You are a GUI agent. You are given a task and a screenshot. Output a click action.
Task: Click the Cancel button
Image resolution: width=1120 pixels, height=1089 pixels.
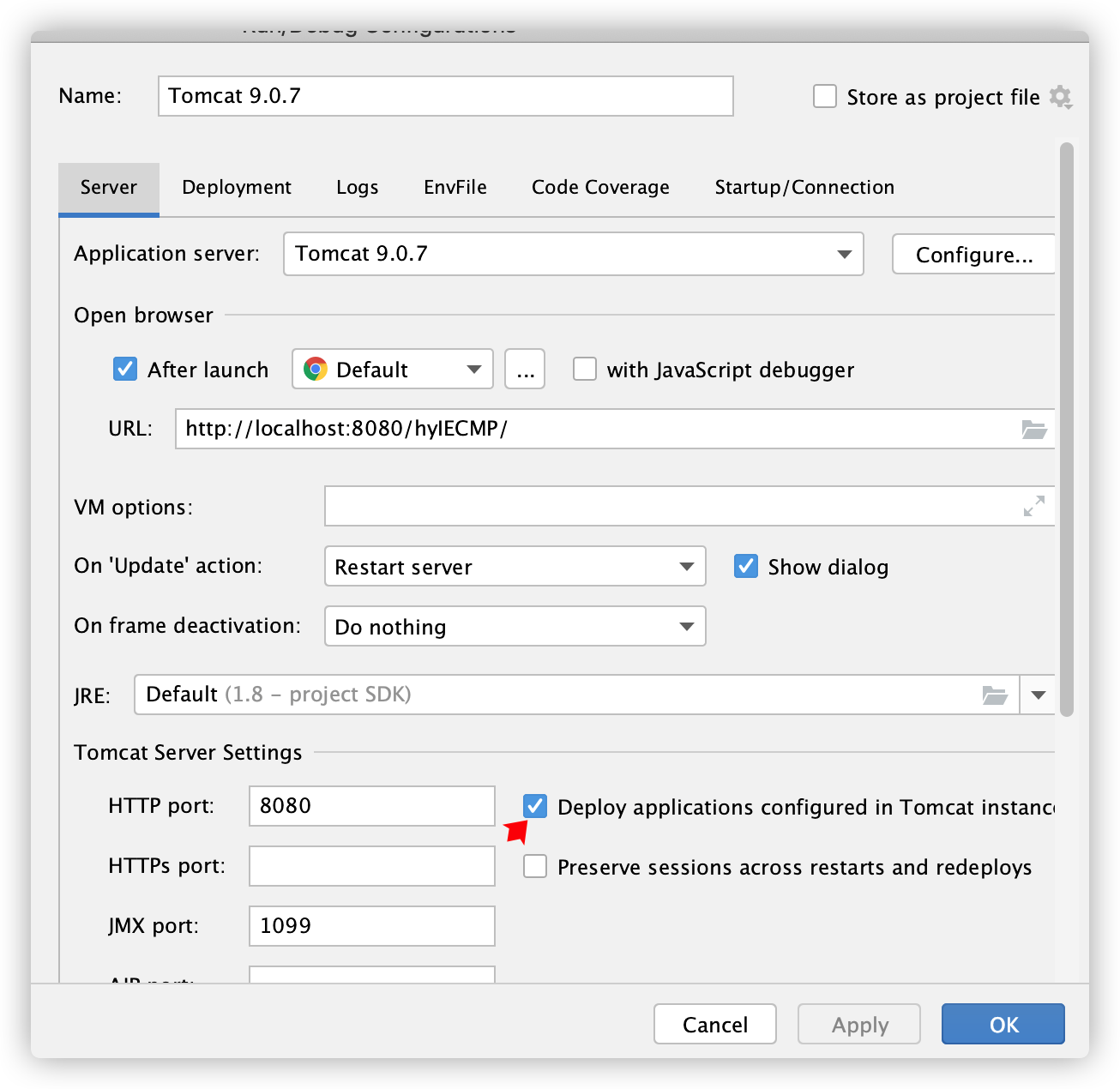[x=715, y=1024]
